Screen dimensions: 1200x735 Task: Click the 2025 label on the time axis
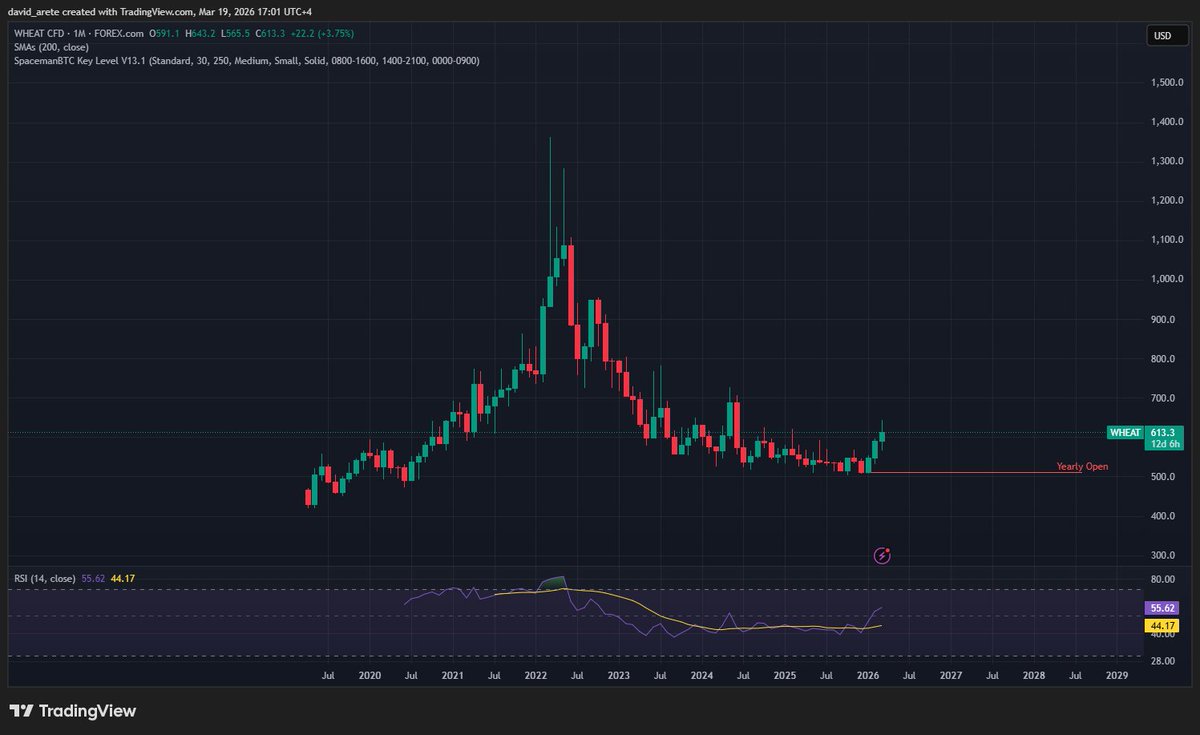785,676
